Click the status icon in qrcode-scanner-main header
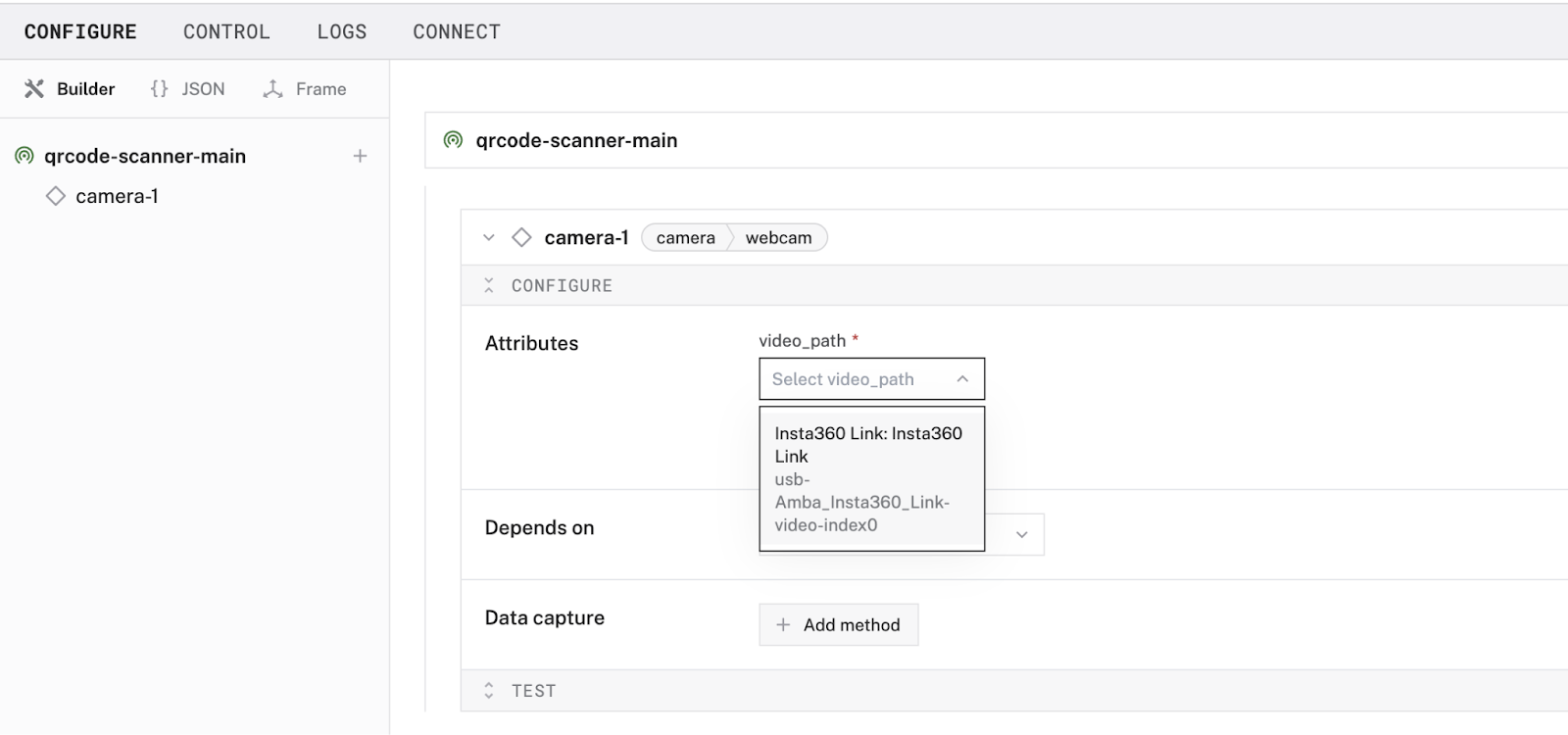This screenshot has width=1568, height=735. tap(453, 140)
